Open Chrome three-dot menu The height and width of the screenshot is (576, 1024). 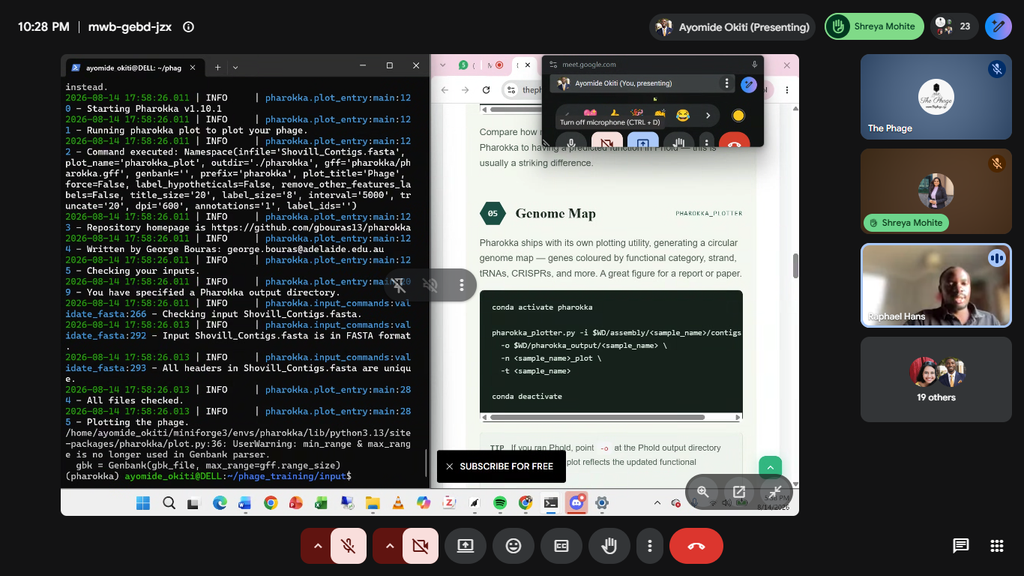(x=787, y=90)
